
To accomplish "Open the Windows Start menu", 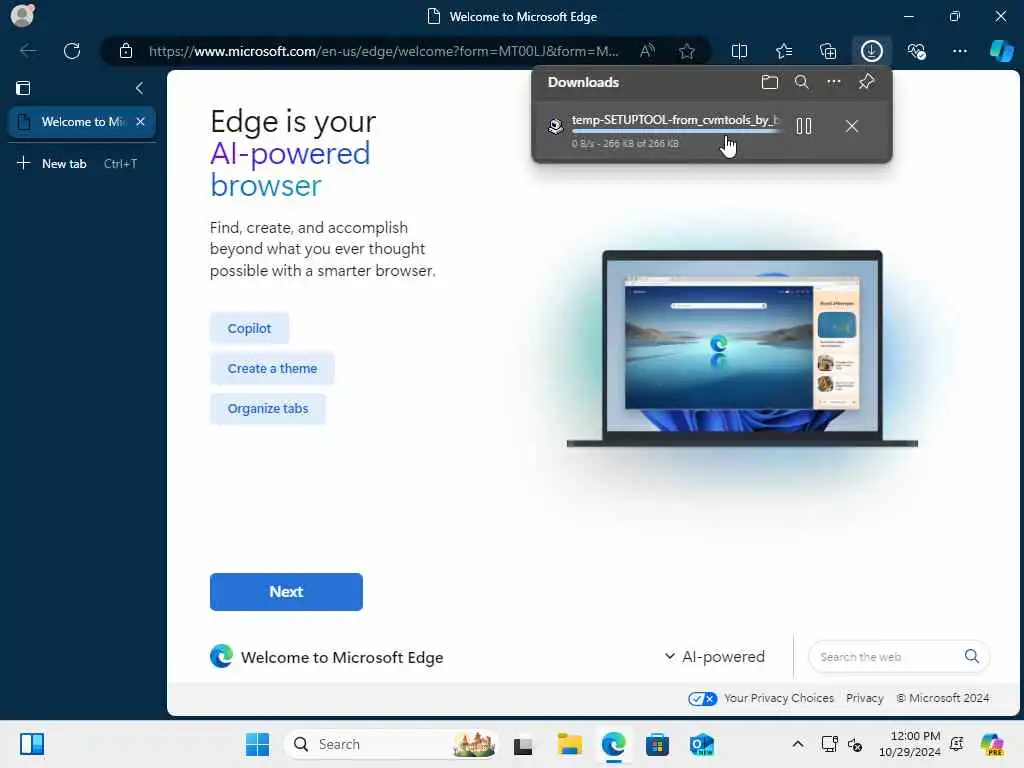I will [x=257, y=744].
